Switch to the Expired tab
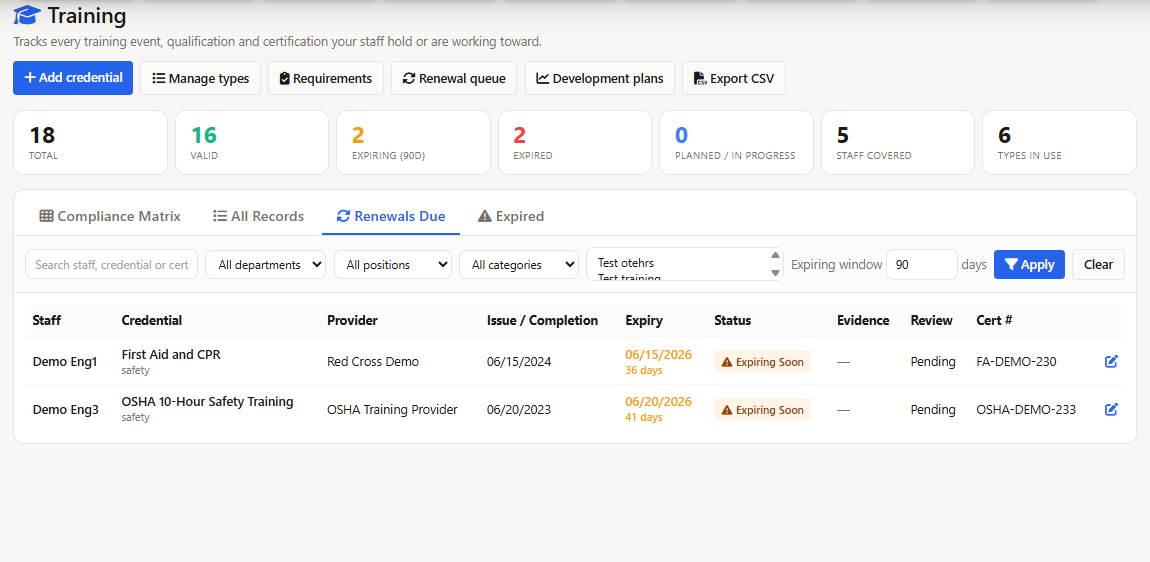 (510, 216)
